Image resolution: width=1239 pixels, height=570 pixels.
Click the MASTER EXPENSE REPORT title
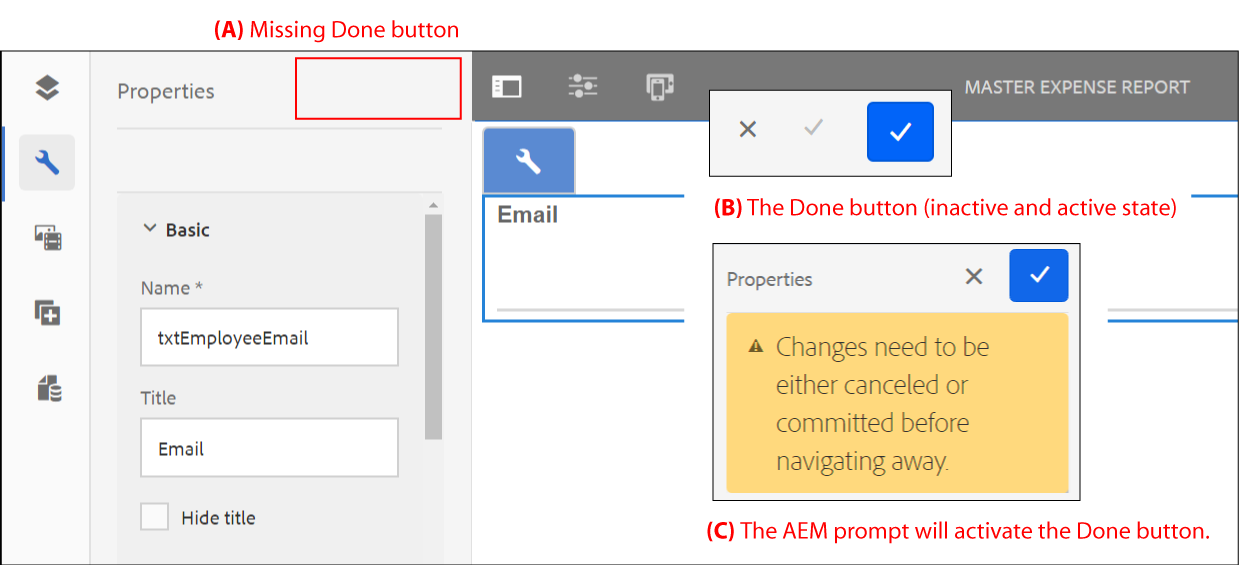point(1077,87)
